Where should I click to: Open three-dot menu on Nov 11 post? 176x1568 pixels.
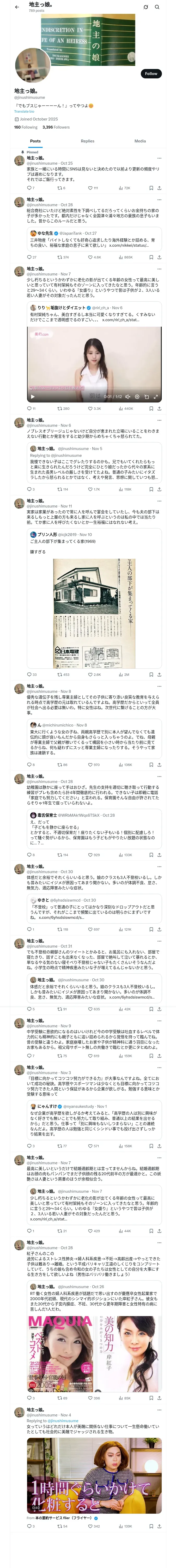(159, 501)
